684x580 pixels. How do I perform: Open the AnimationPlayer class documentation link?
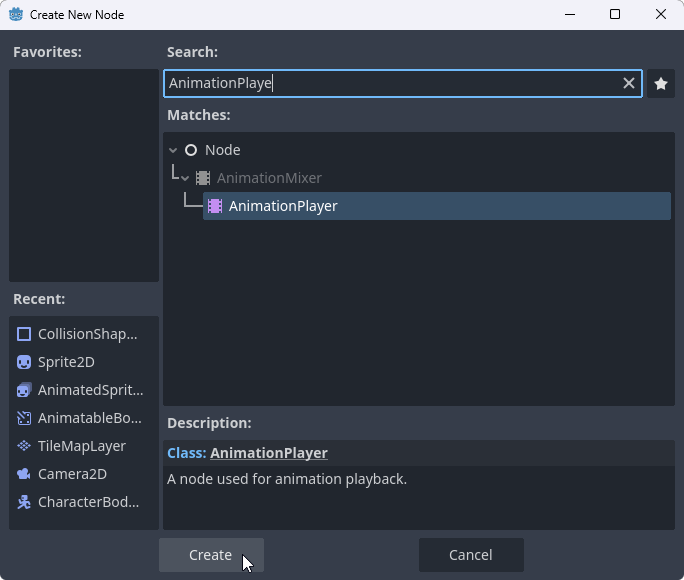[x=268, y=453]
